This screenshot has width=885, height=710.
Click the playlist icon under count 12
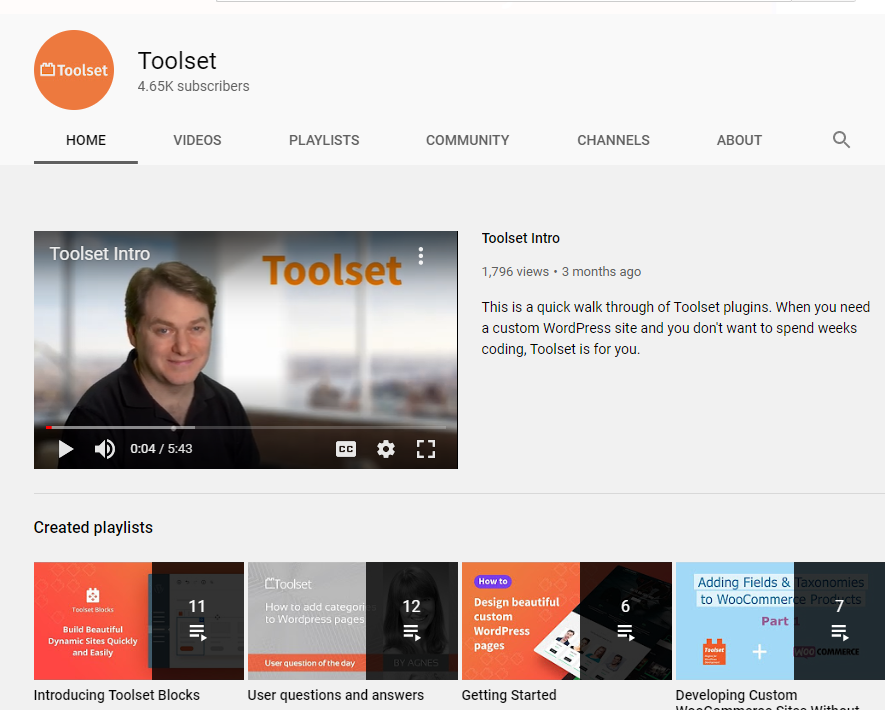pyautogui.click(x=412, y=632)
